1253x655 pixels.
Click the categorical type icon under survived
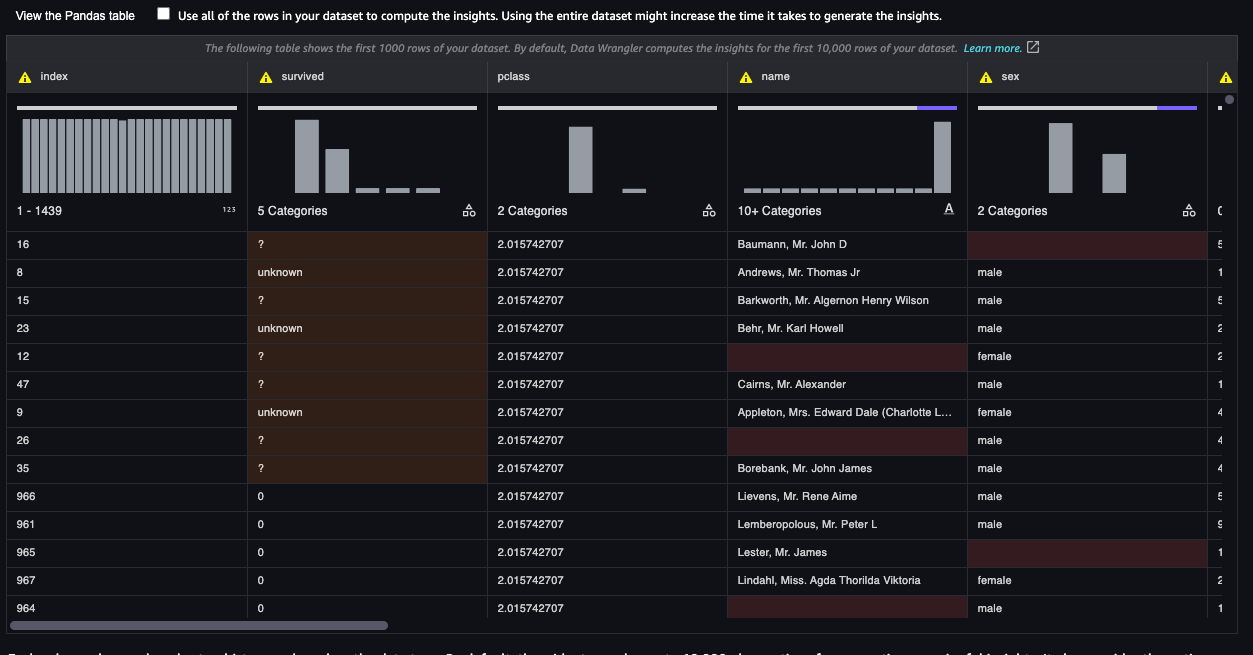(x=469, y=210)
